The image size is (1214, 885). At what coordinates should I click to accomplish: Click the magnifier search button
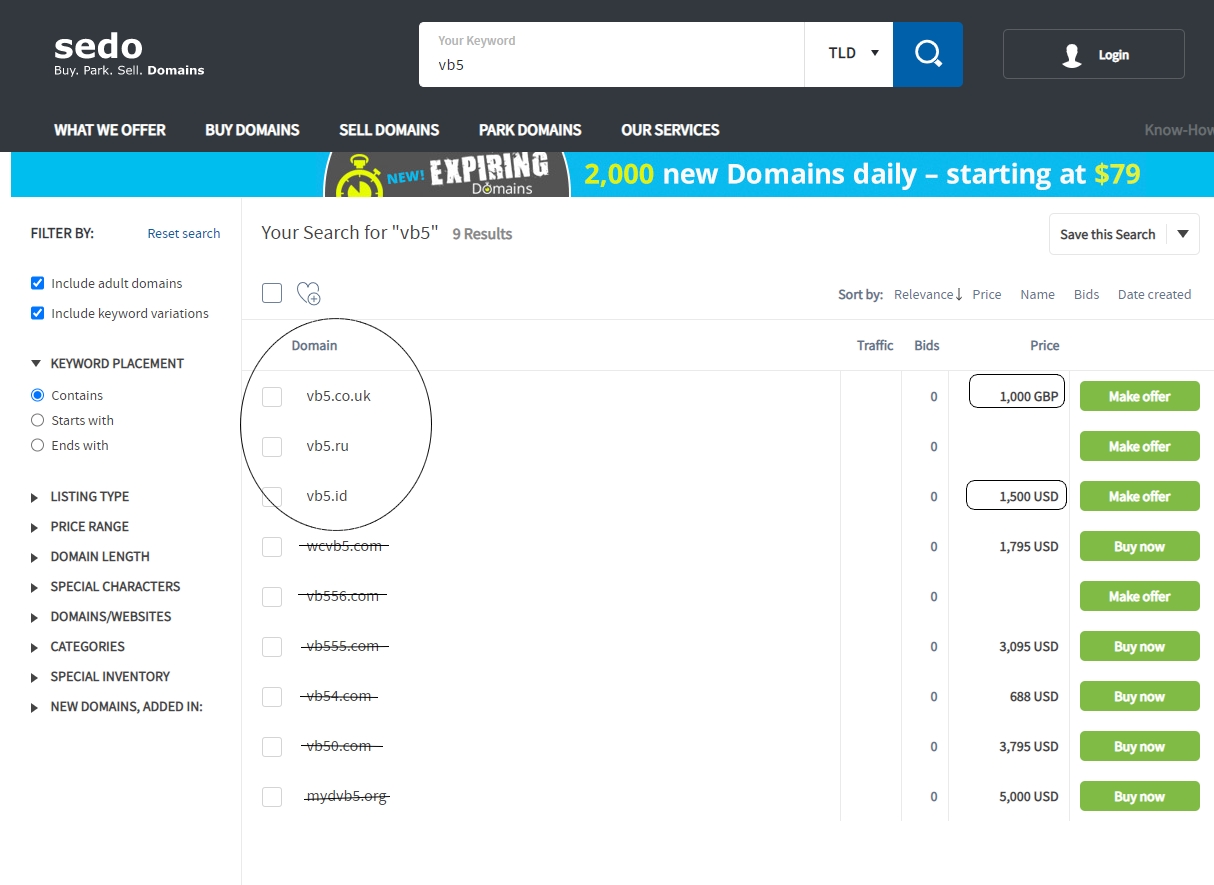tap(928, 54)
